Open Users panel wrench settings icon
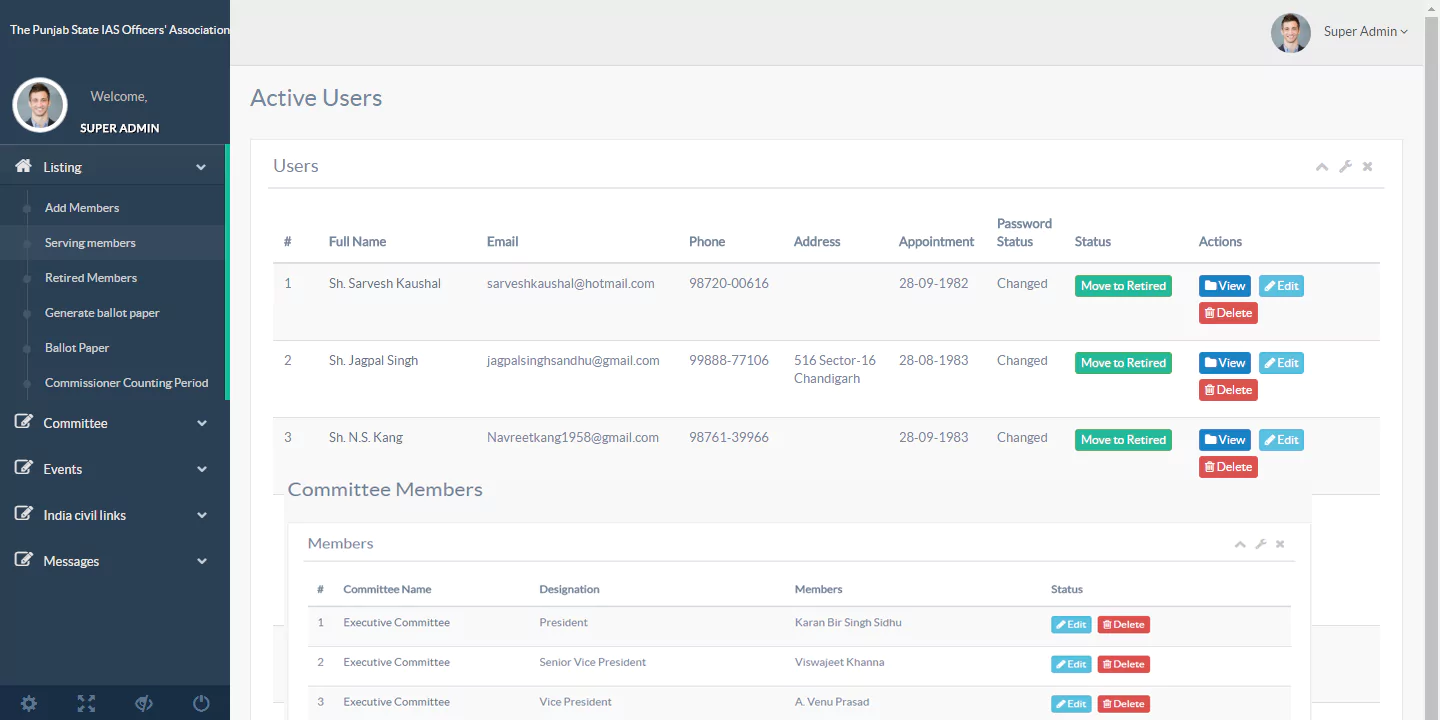Viewport: 1440px width, 720px height. (x=1345, y=167)
